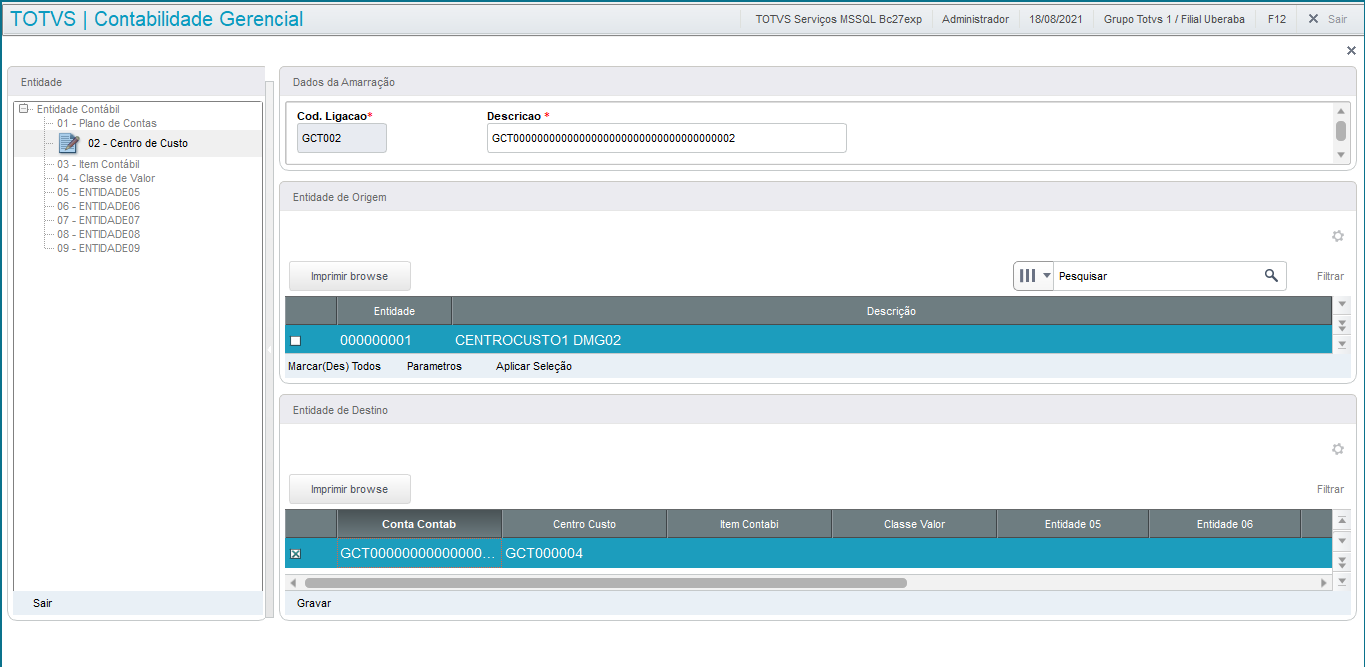Click left arrow of destination horizontal scrollbar
This screenshot has height=667, width=1365.
coord(293,582)
